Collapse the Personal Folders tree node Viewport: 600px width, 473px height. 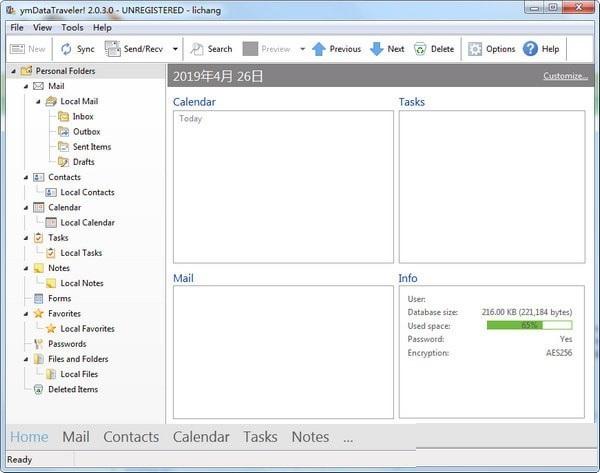click(12, 71)
